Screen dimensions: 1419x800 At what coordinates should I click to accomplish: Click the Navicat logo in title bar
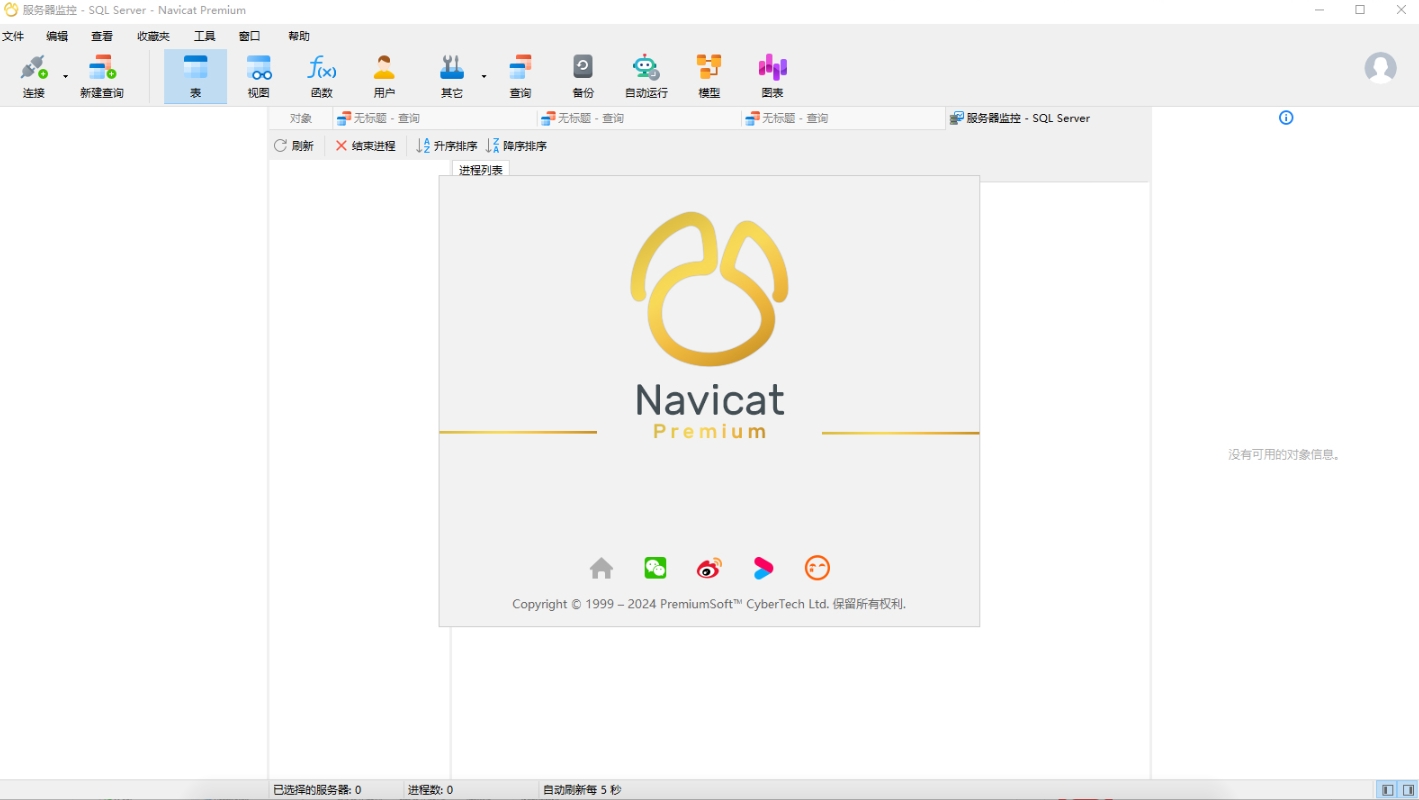[11, 10]
